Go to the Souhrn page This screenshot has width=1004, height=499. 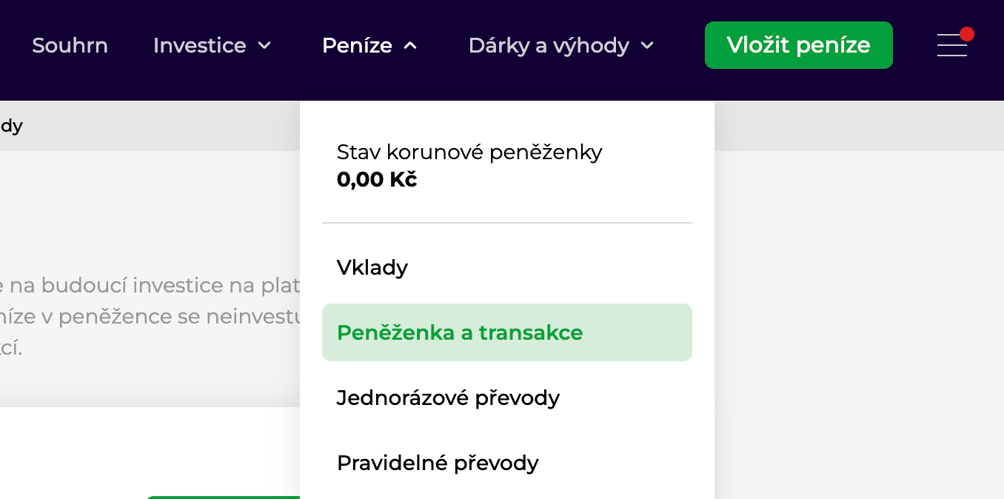[70, 45]
